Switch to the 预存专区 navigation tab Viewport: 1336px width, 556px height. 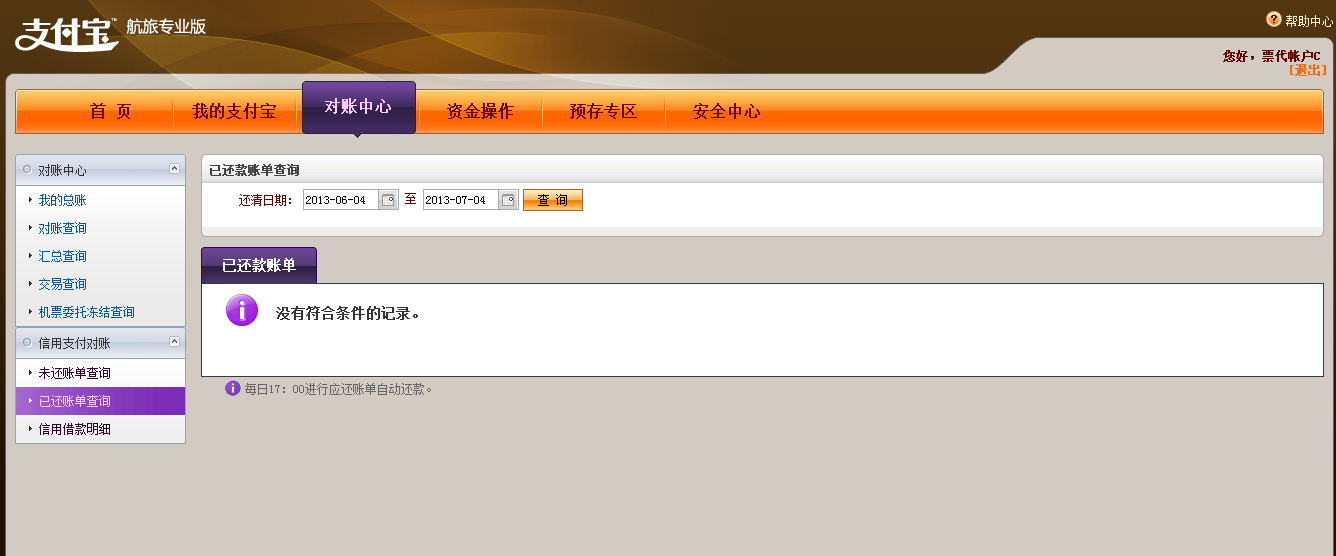pos(603,111)
